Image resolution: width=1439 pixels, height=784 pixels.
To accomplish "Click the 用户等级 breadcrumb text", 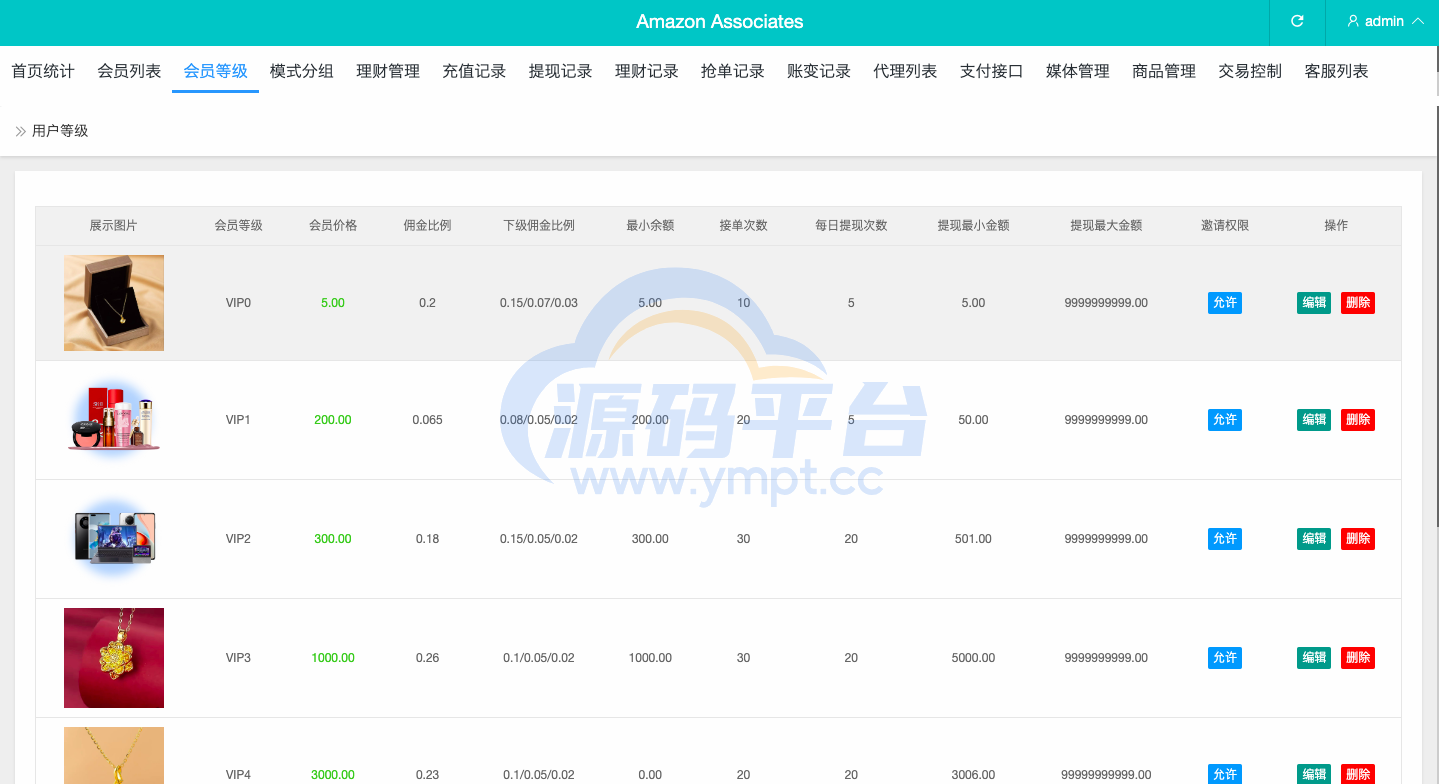I will coord(60,131).
